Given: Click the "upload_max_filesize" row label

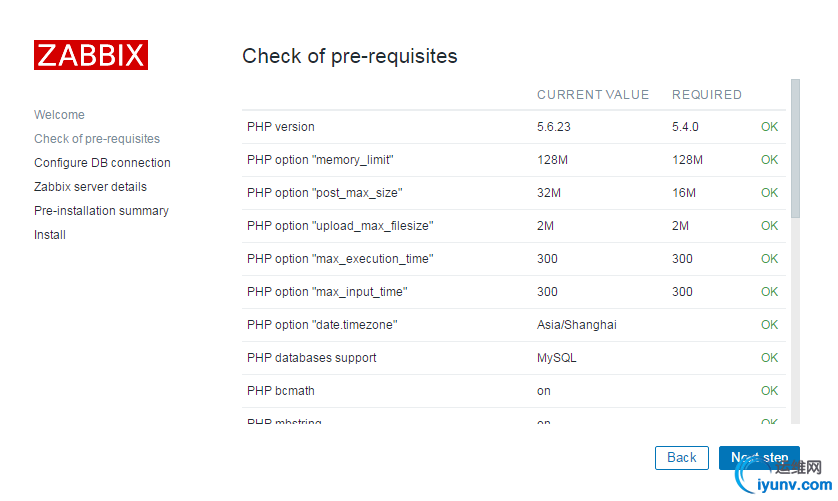Looking at the screenshot, I should coord(340,226).
